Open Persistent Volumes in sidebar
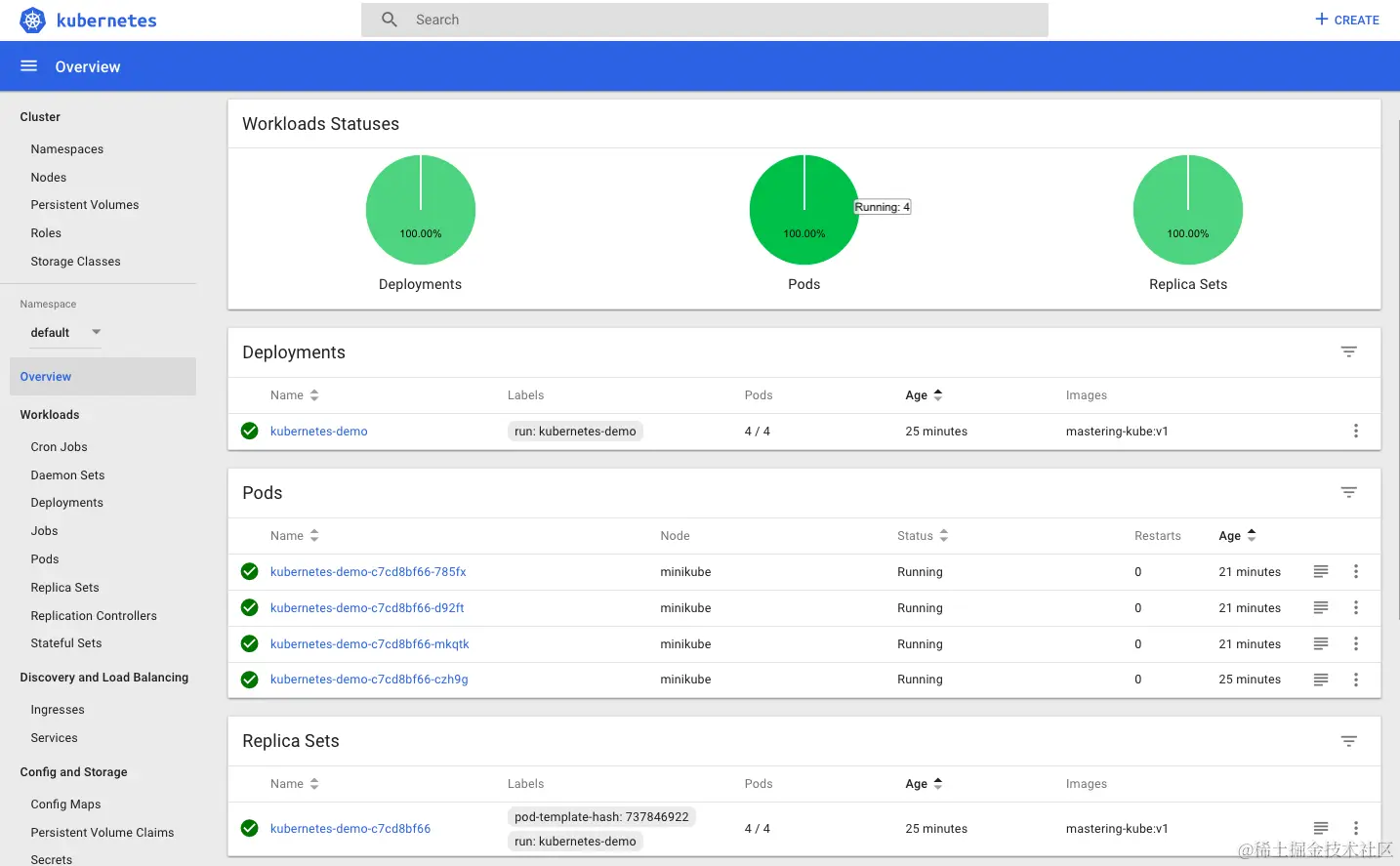1400x866 pixels. pos(85,205)
